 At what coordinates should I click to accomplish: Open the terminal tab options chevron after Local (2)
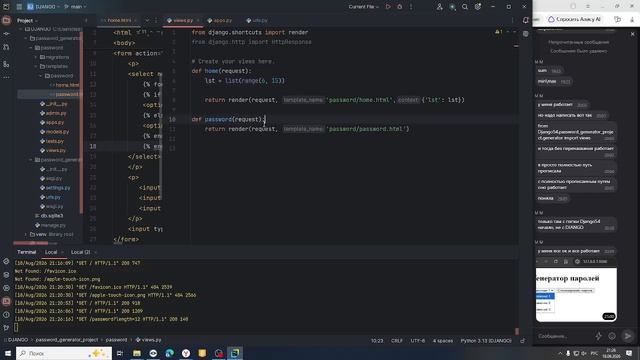96,252
